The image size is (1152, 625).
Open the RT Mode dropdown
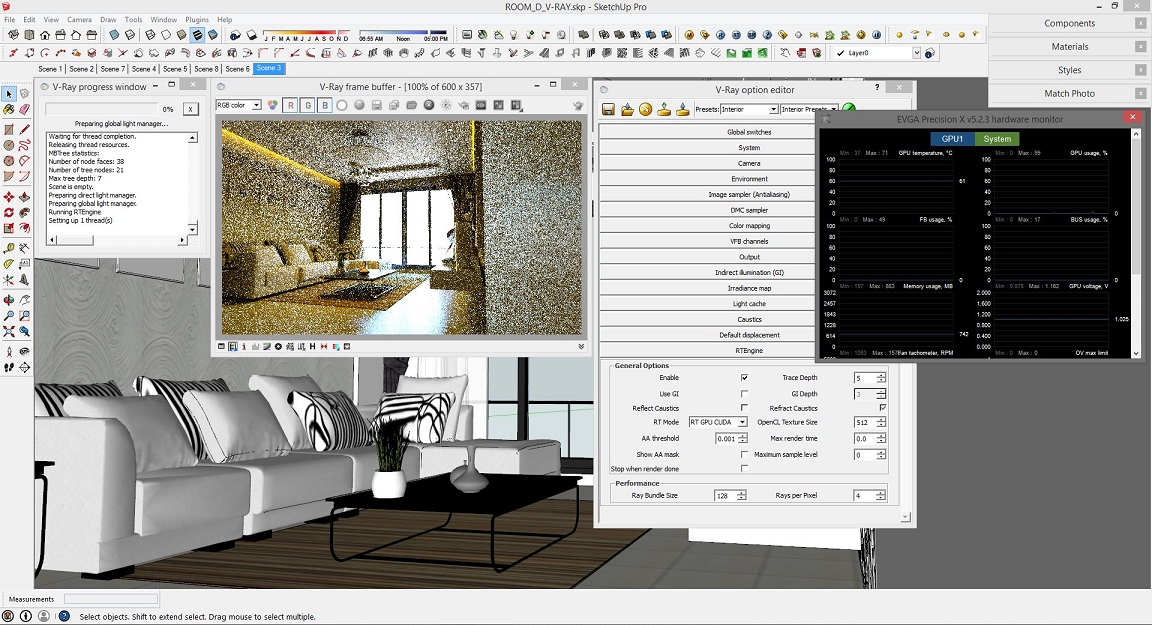coord(717,423)
